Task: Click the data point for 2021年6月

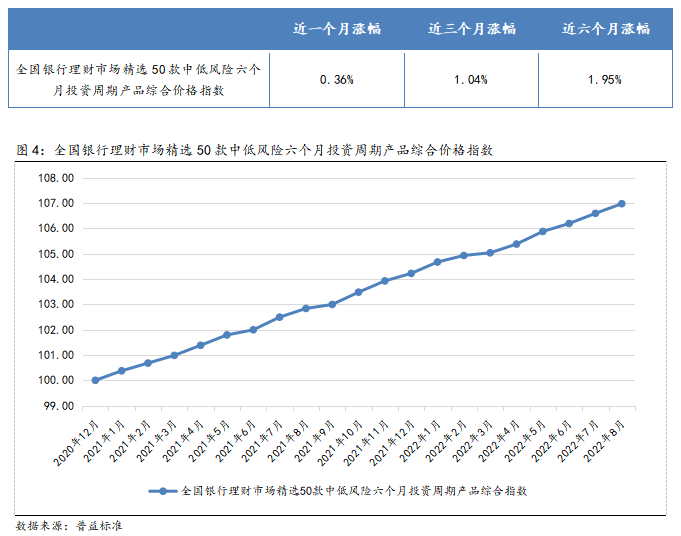Action: click(x=253, y=329)
